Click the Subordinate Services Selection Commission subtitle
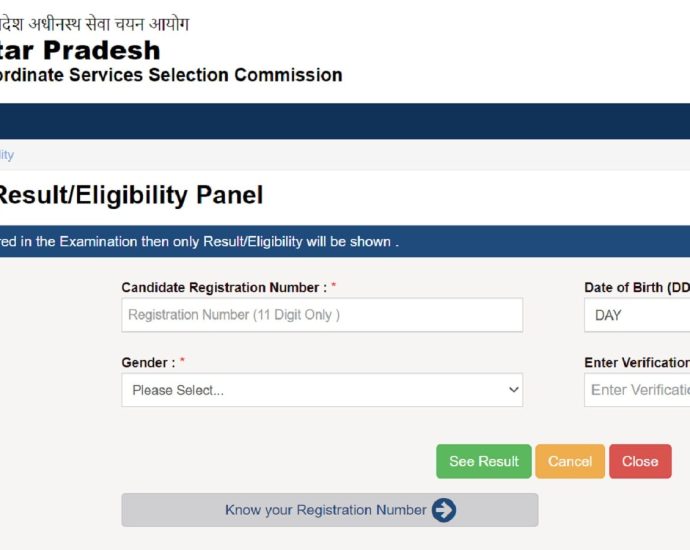Viewport: 690px width, 550px height. click(171, 75)
